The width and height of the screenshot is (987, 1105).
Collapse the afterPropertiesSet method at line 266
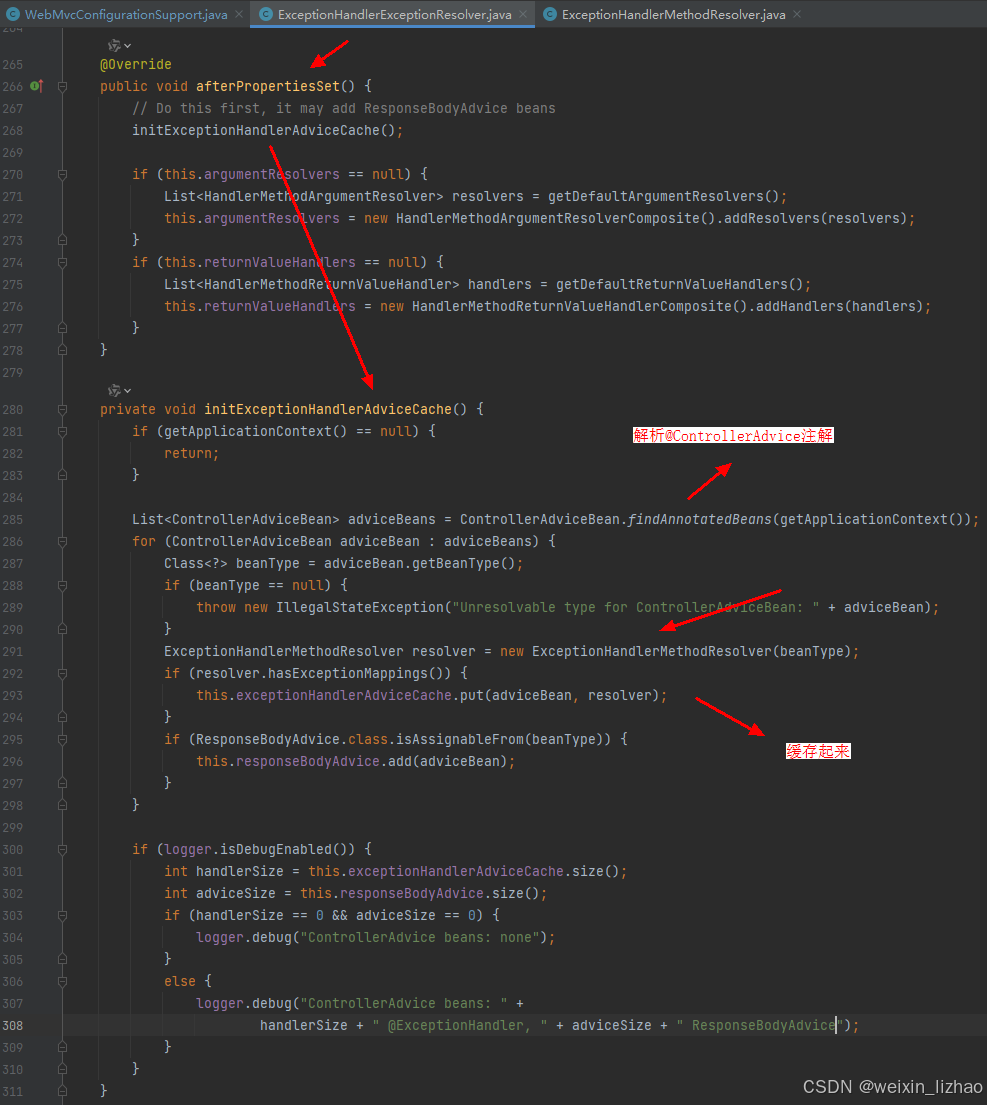[62, 87]
